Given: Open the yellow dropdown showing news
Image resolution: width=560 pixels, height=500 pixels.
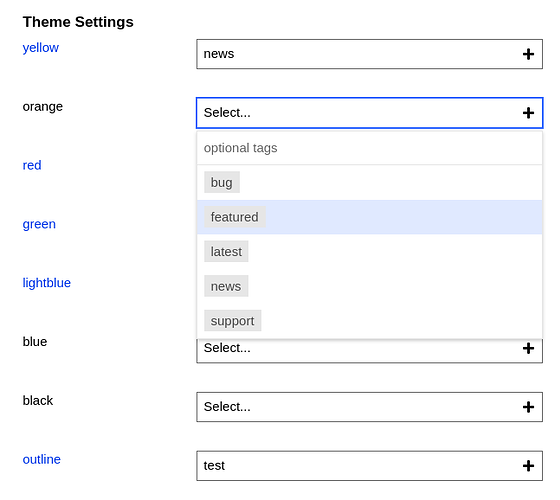Looking at the screenshot, I should click(x=369, y=54).
